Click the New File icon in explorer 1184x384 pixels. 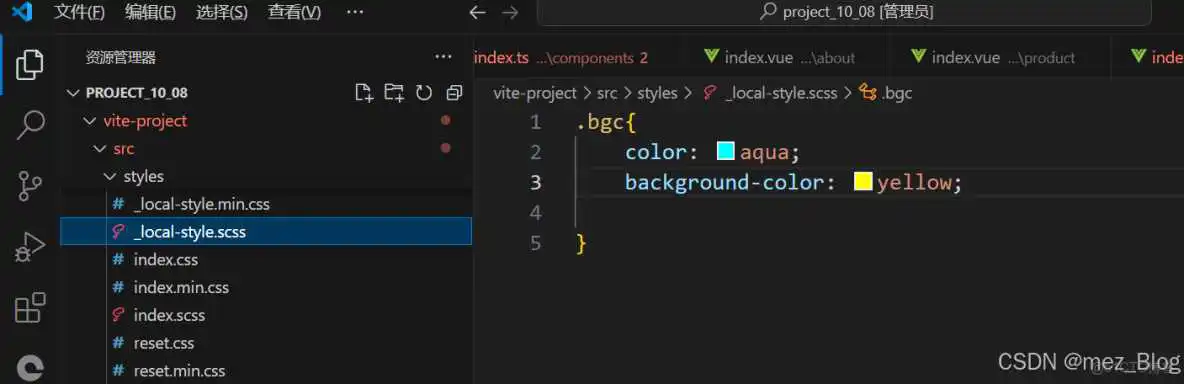[x=364, y=93]
